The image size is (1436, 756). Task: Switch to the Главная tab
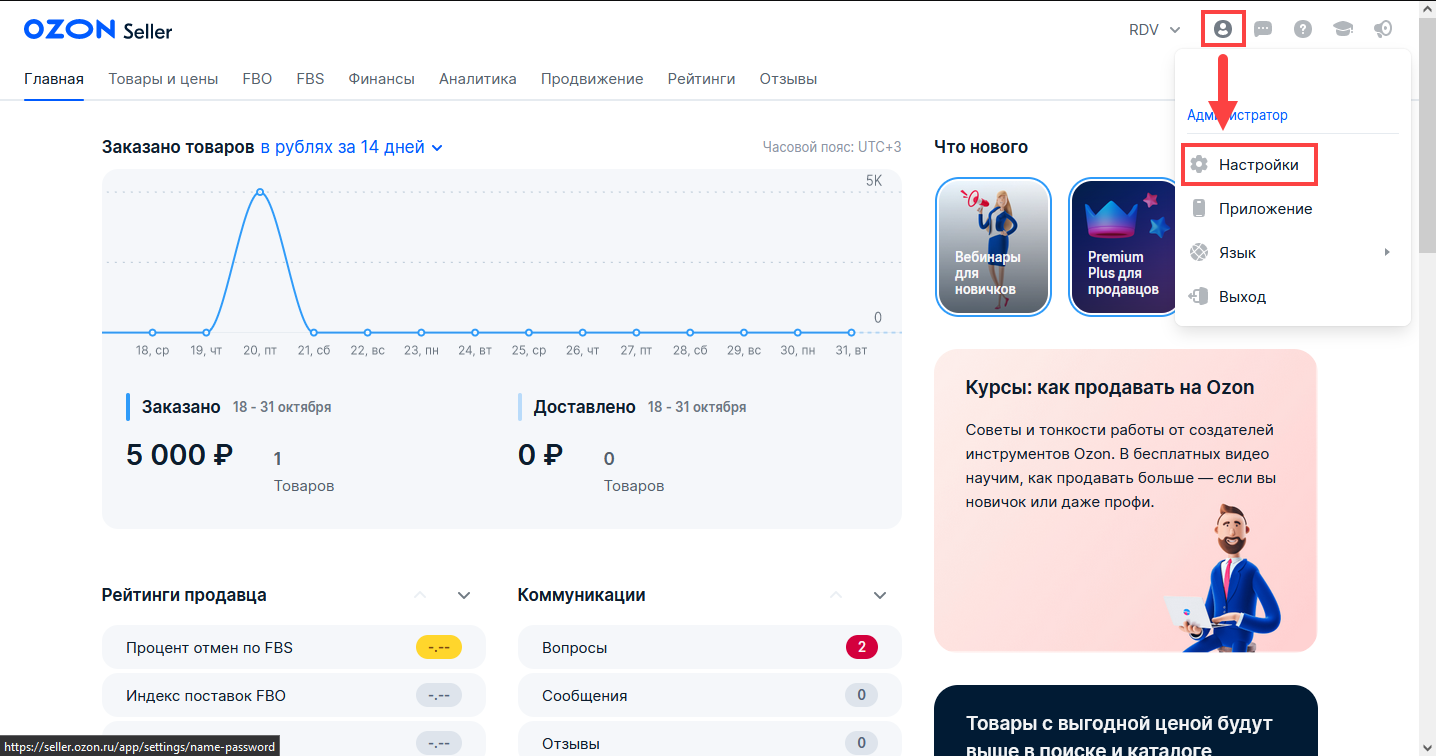54,79
